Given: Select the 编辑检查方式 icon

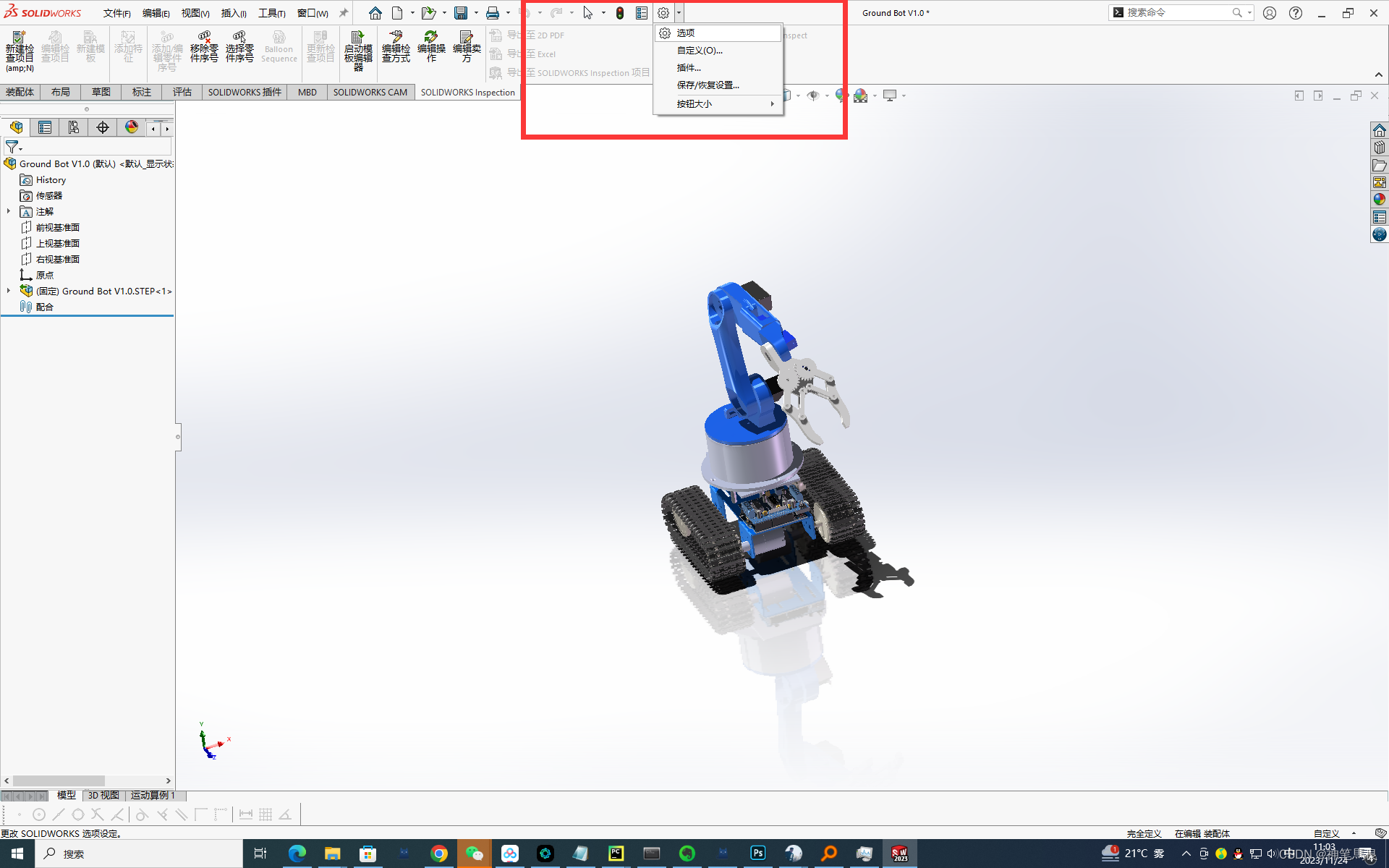Looking at the screenshot, I should pos(395,47).
